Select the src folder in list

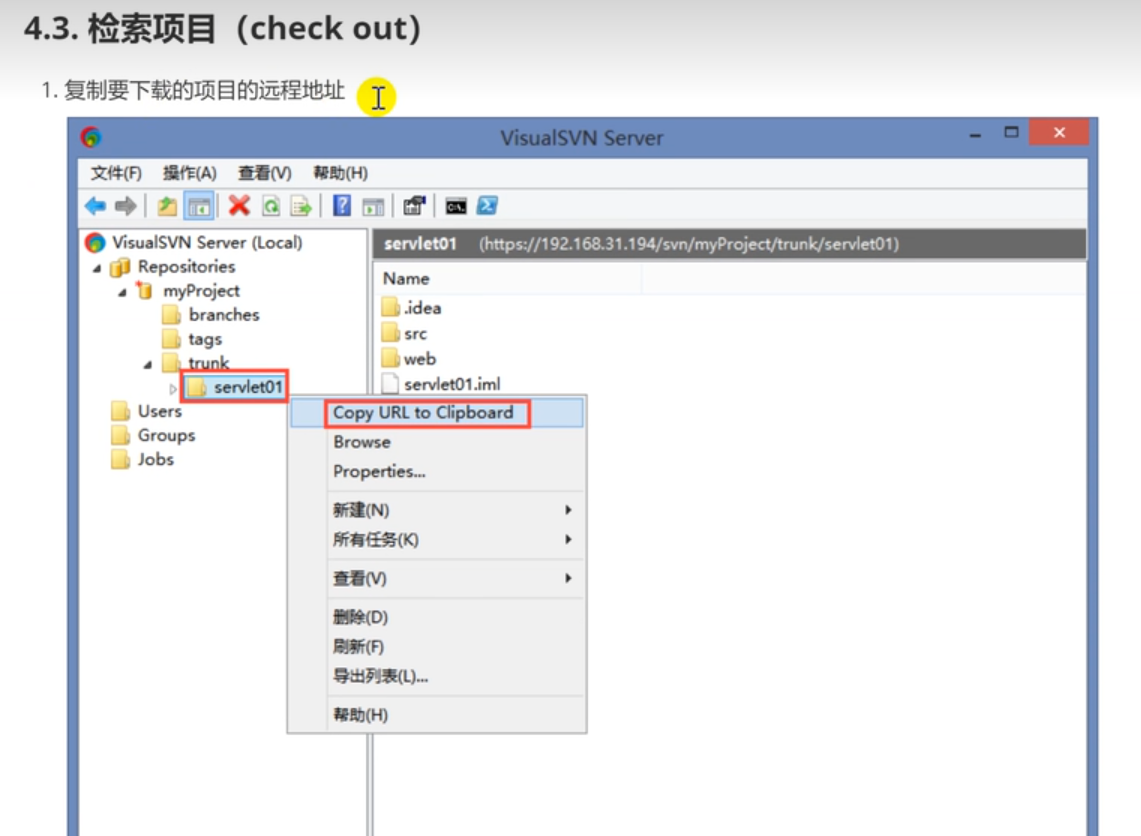(x=404, y=334)
